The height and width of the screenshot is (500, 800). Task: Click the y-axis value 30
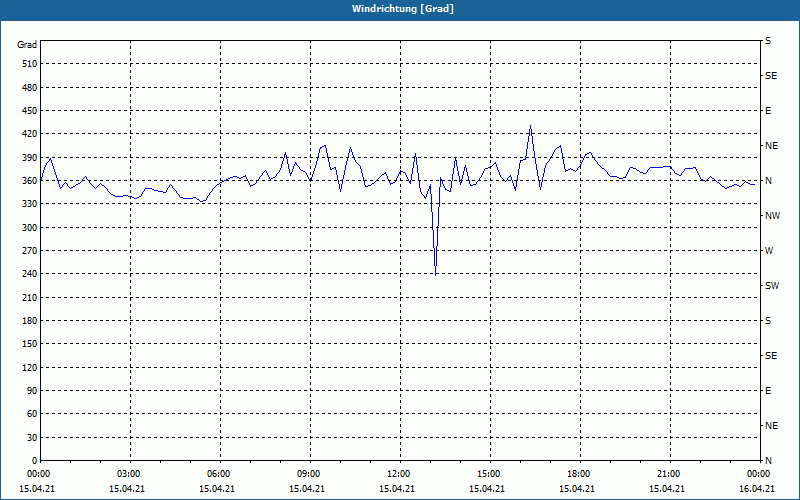(x=32, y=437)
